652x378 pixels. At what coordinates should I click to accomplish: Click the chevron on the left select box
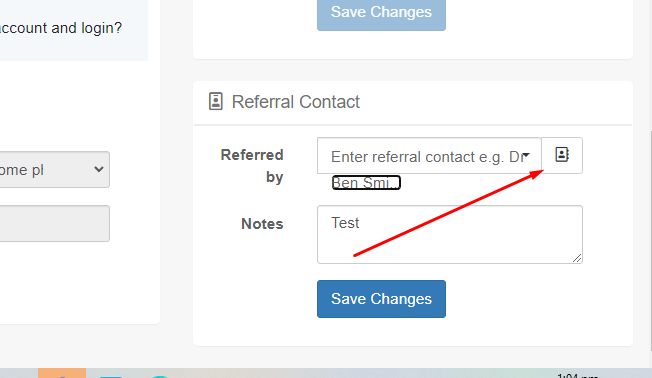99,169
